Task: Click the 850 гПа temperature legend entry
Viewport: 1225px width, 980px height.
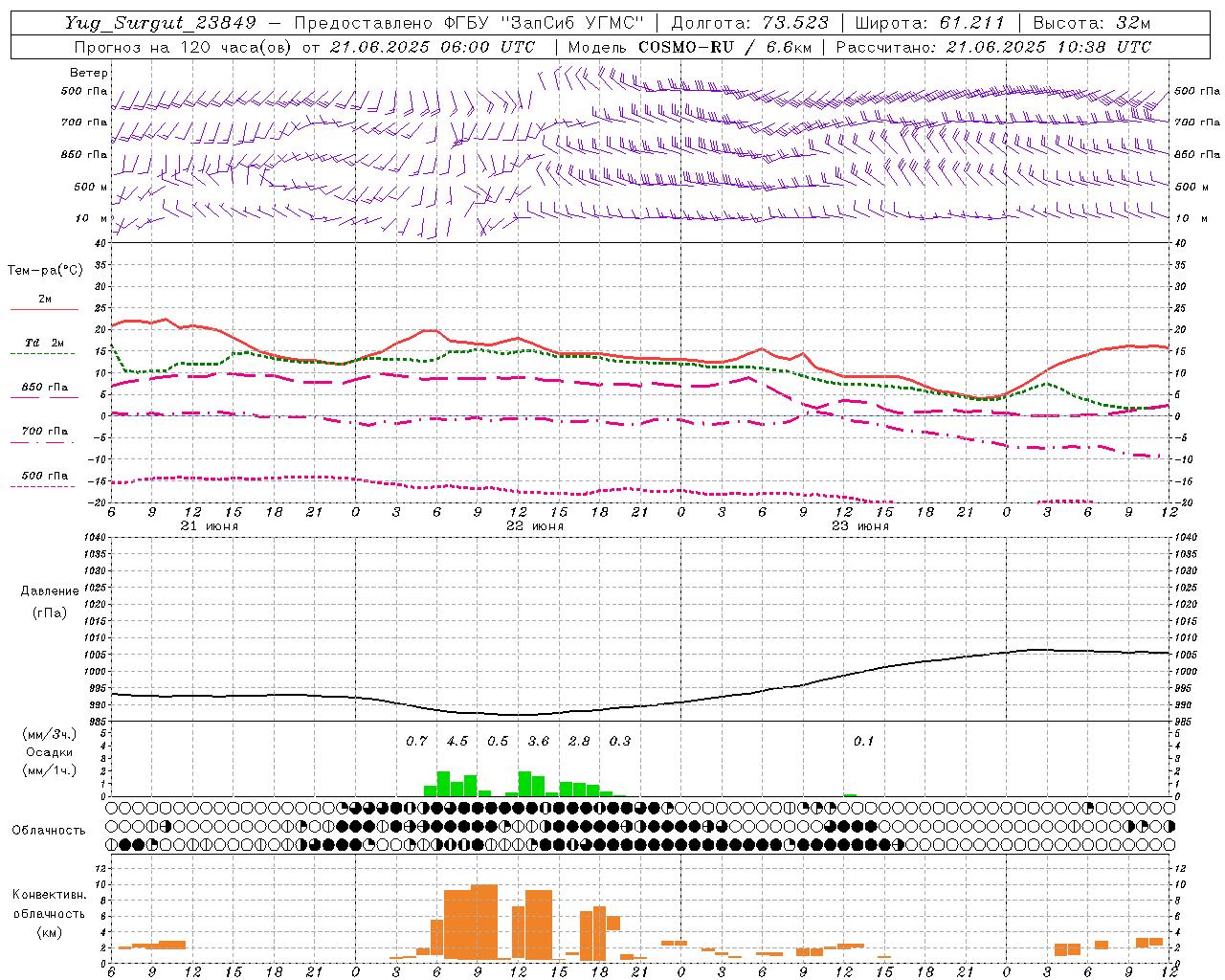Action: point(44,388)
